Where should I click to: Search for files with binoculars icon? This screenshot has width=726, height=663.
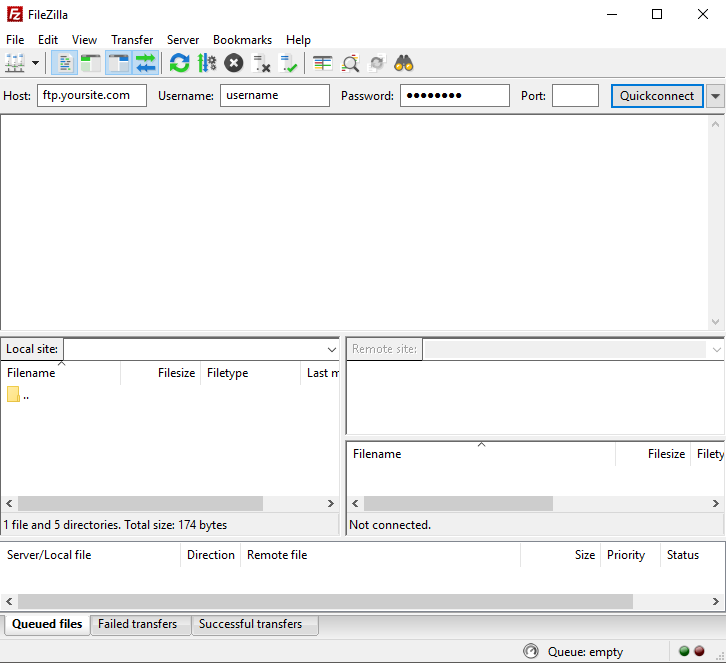pyautogui.click(x=404, y=63)
